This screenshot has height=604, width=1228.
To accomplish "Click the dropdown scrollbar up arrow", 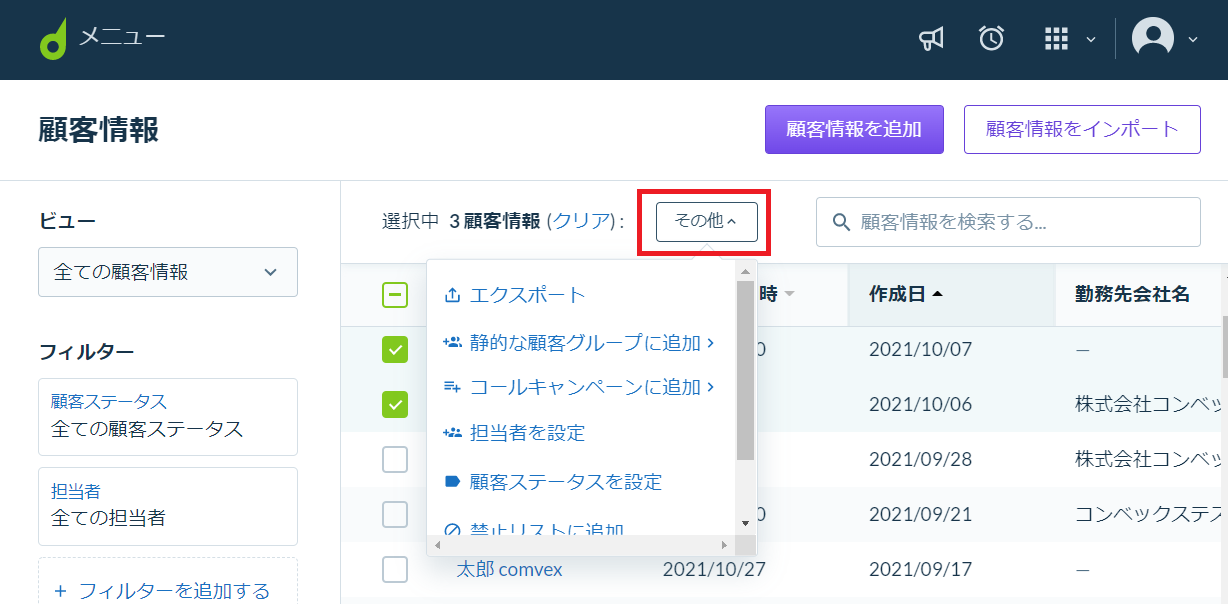I will (745, 271).
